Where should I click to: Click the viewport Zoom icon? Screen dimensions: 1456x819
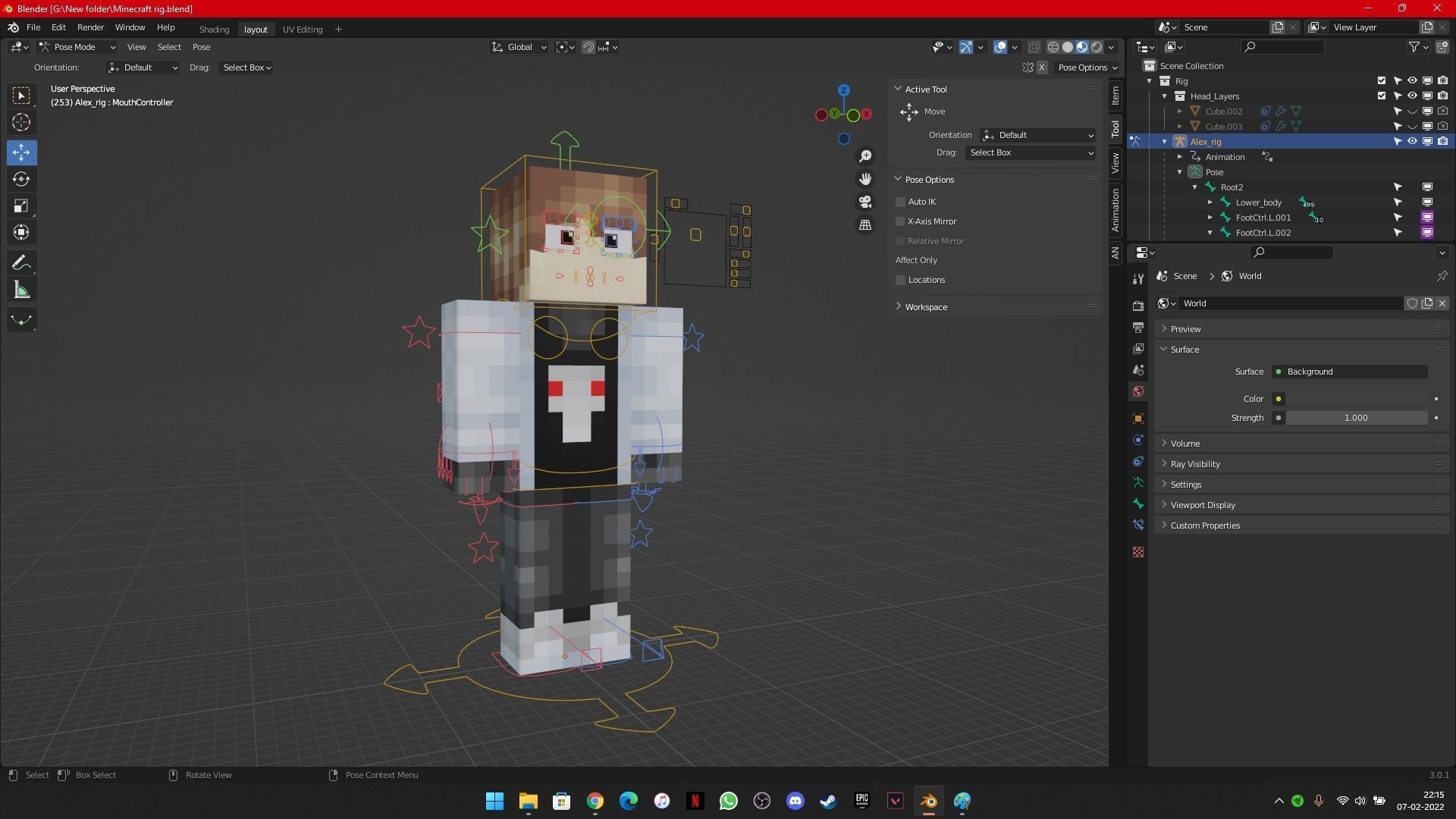click(x=865, y=156)
